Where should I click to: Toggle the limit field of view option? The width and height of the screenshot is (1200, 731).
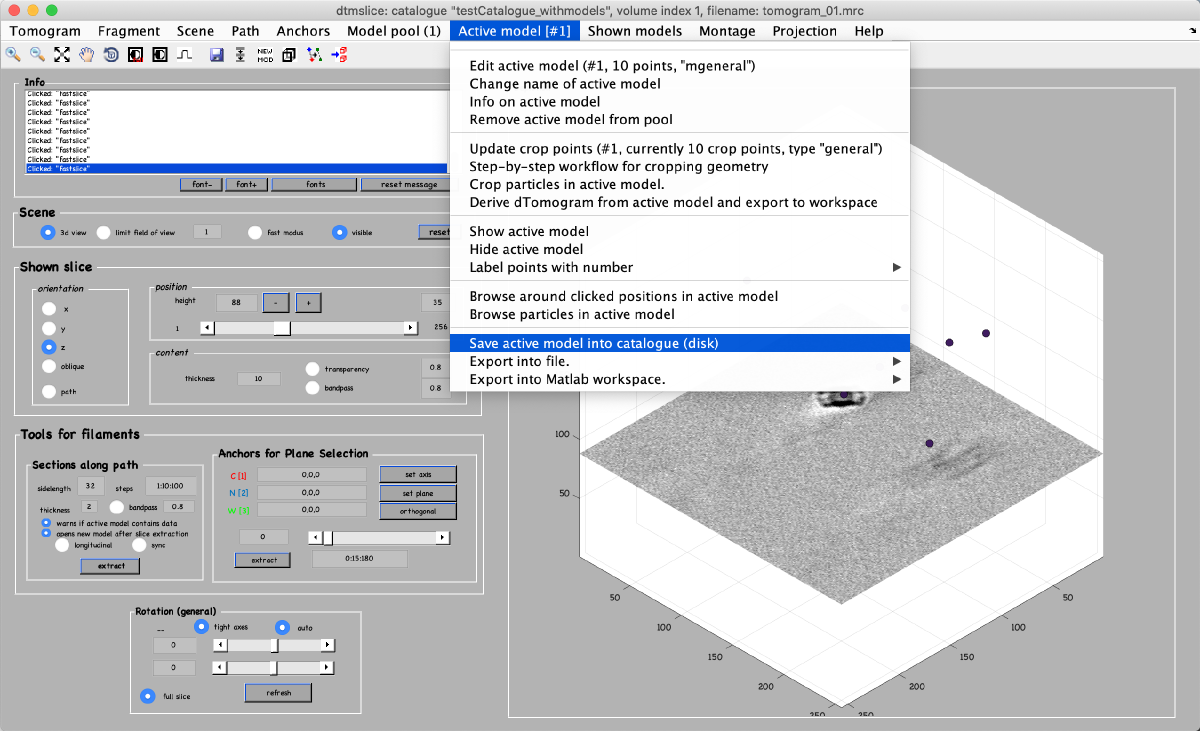point(104,232)
